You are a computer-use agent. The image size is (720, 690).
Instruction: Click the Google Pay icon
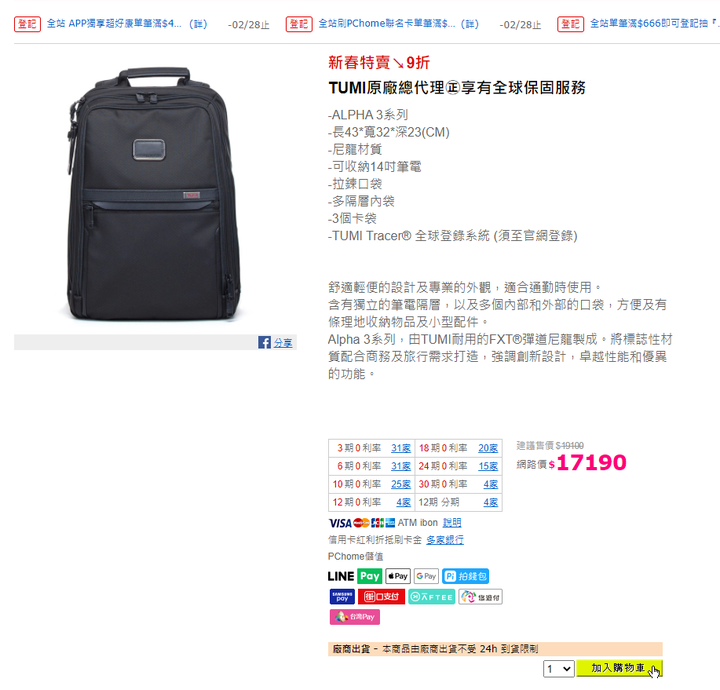point(426,576)
